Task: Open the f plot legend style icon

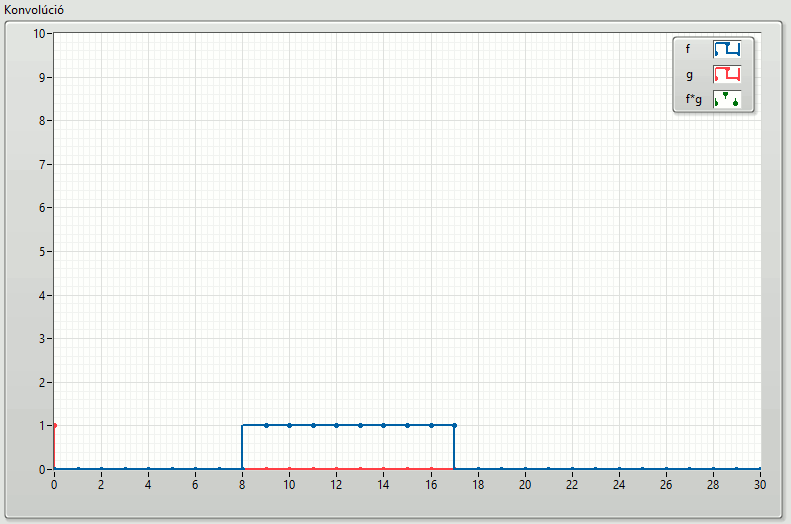Action: click(x=727, y=49)
